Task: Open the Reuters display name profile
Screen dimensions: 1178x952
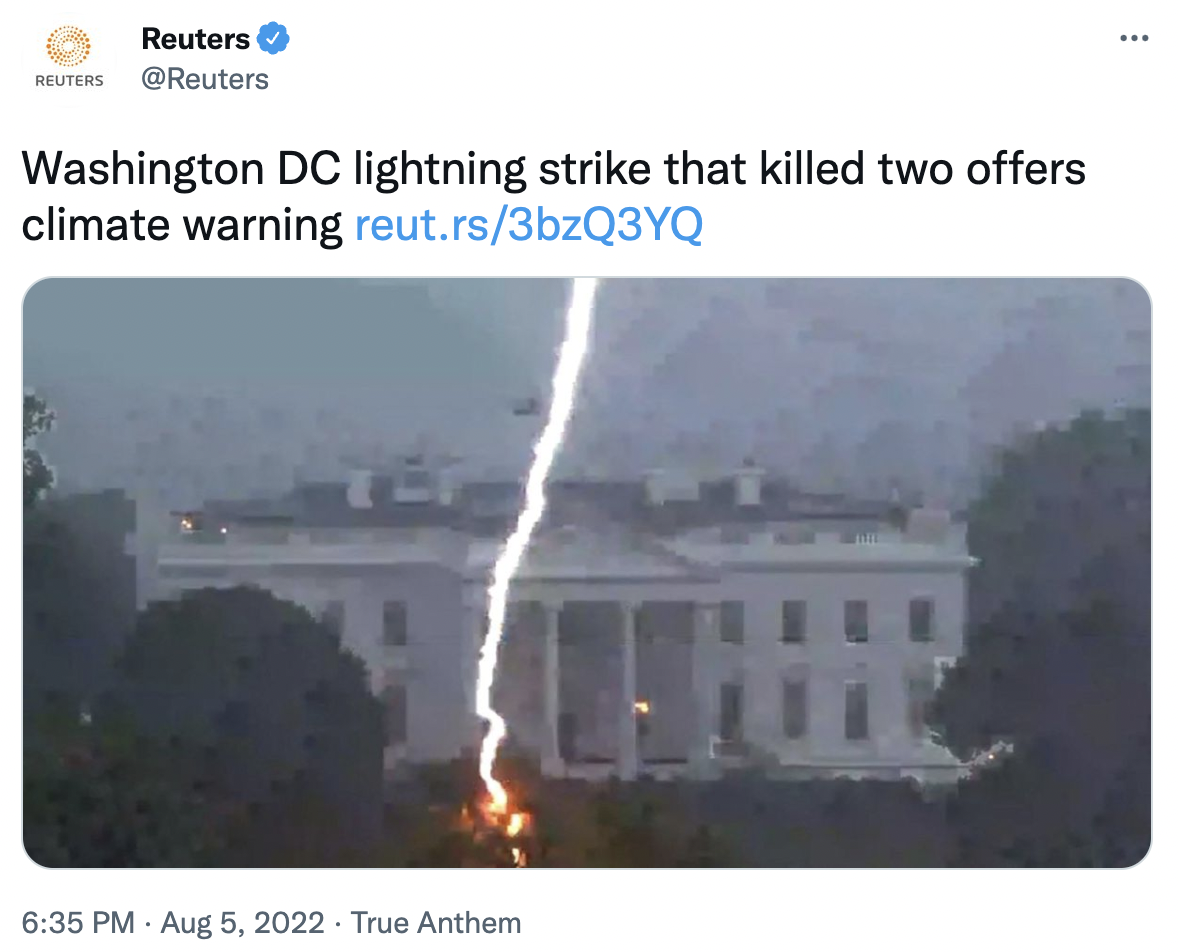Action: pos(195,39)
